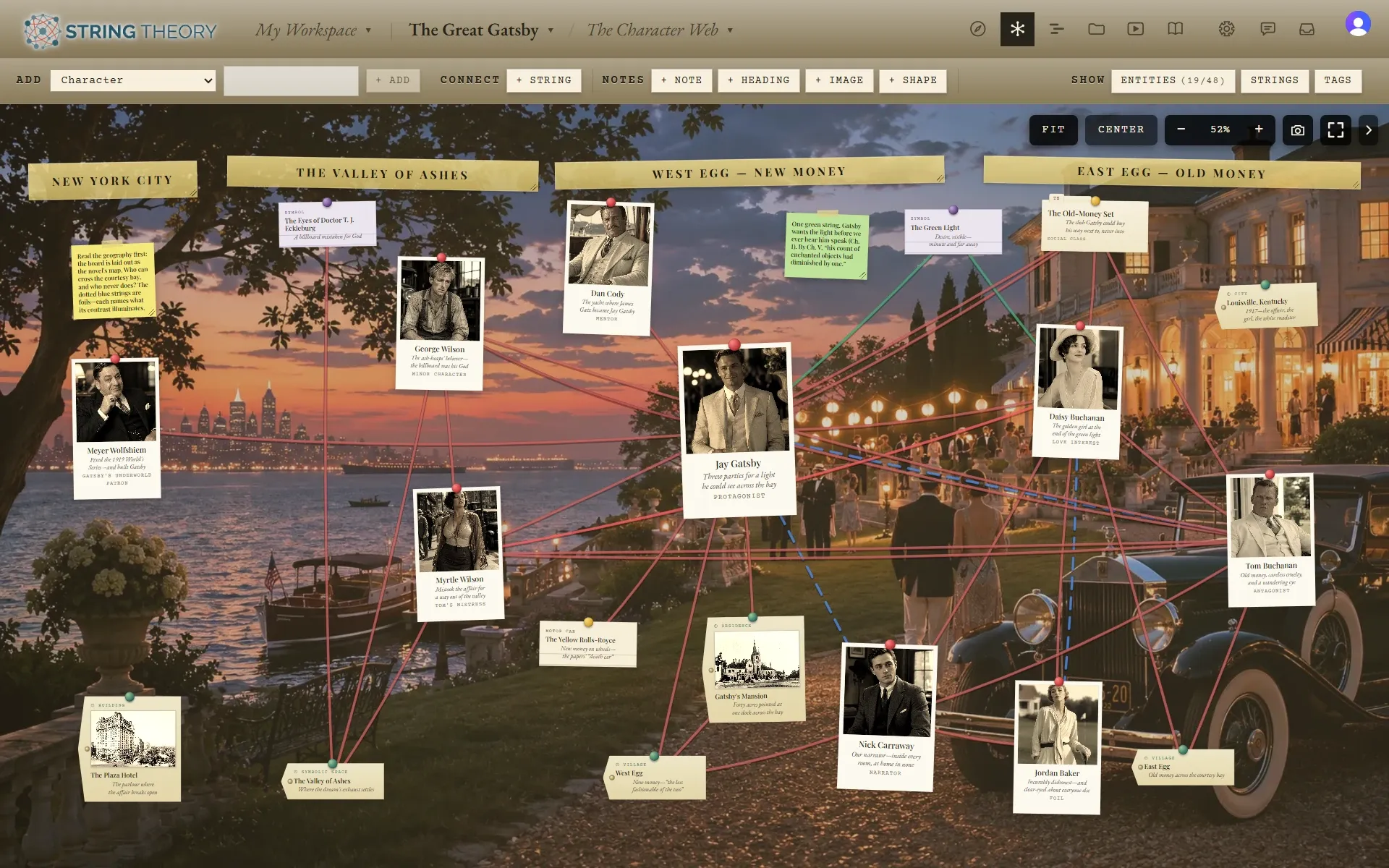Select the George Wilson card
Screen dimensions: 1389x868
[441, 323]
